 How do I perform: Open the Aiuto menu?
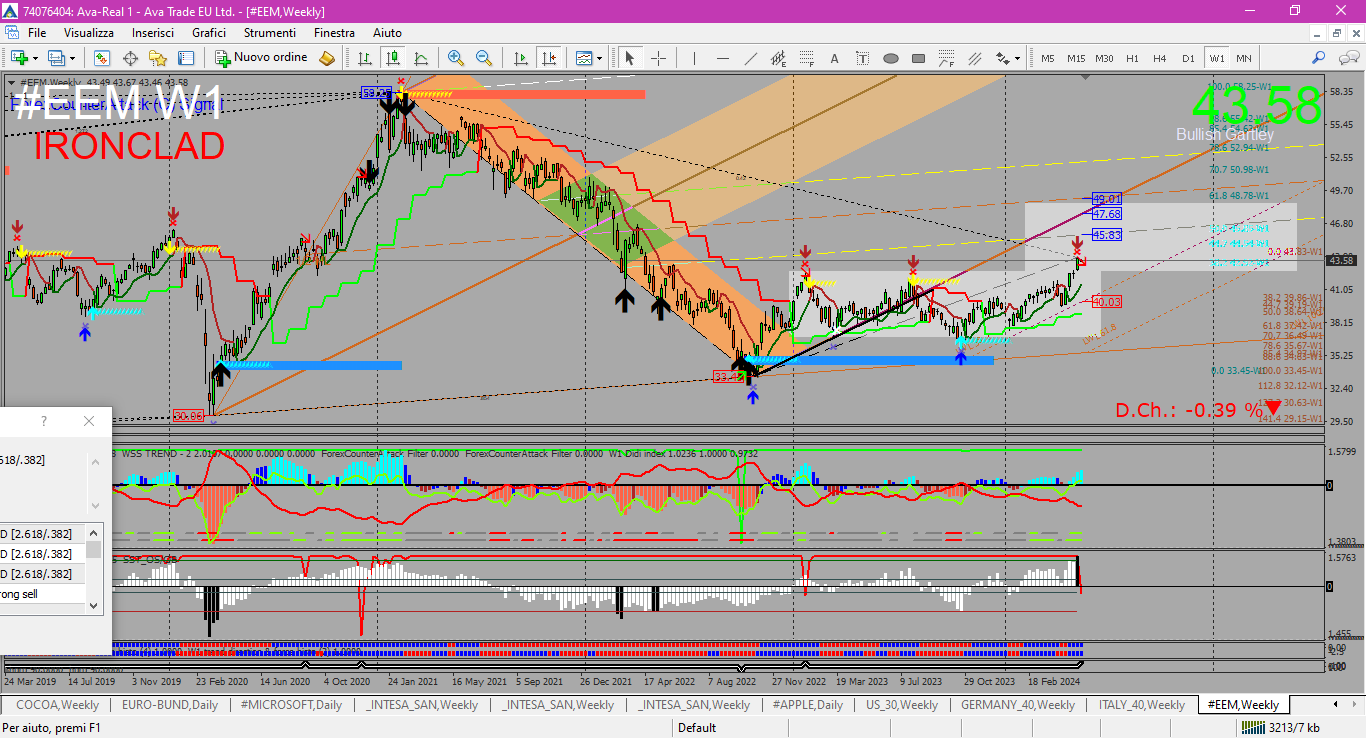[x=387, y=33]
